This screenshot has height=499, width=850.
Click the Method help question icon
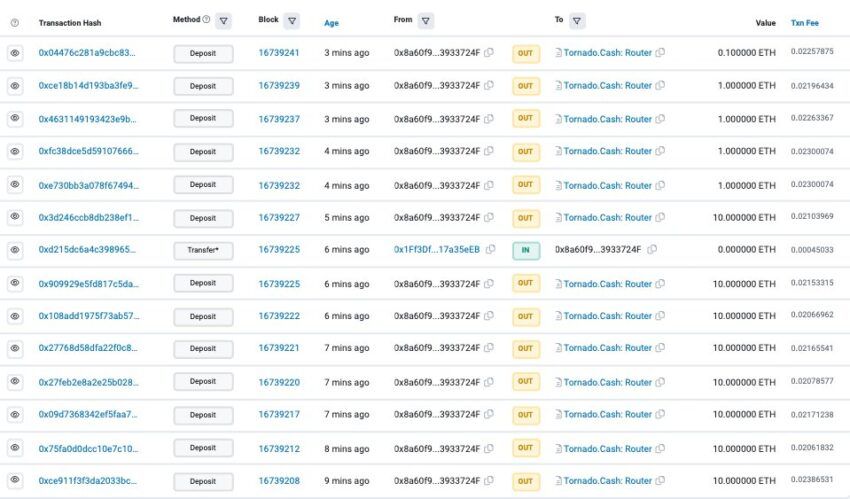pos(206,20)
